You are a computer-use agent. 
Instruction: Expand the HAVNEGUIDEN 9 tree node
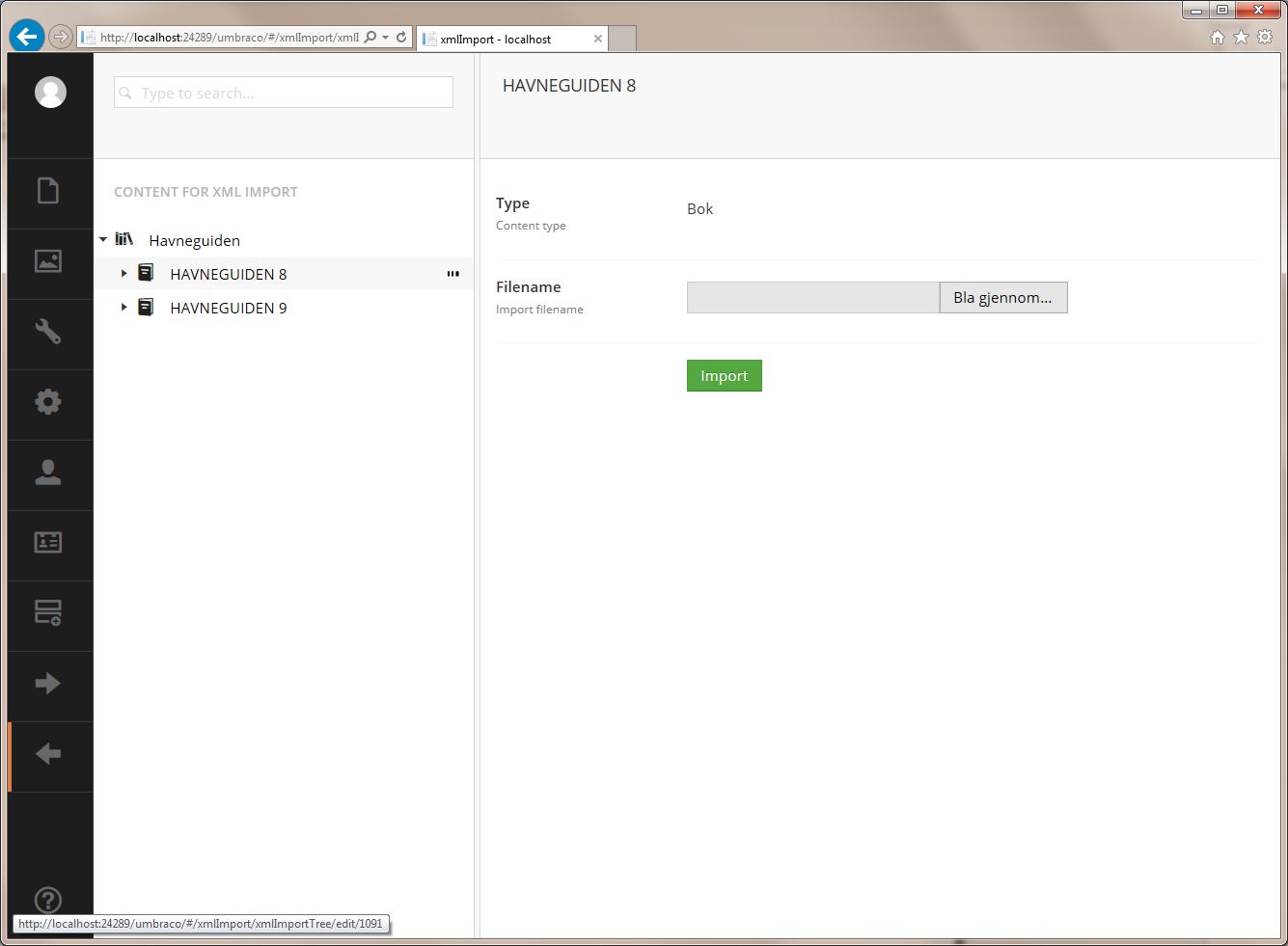click(x=123, y=308)
